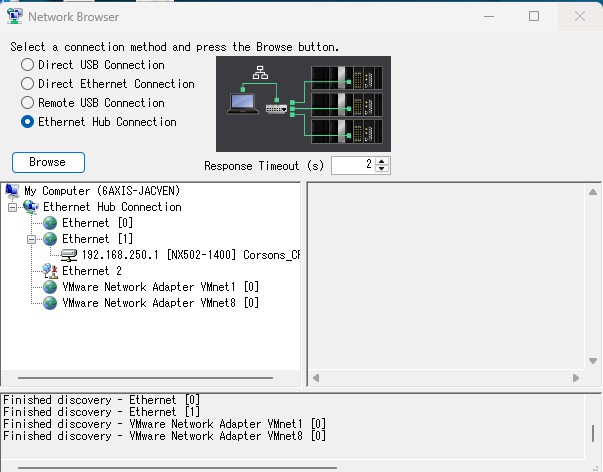The width and height of the screenshot is (603, 472).
Task: Click the globe icon for Ethernet [1]
Action: [50, 239]
